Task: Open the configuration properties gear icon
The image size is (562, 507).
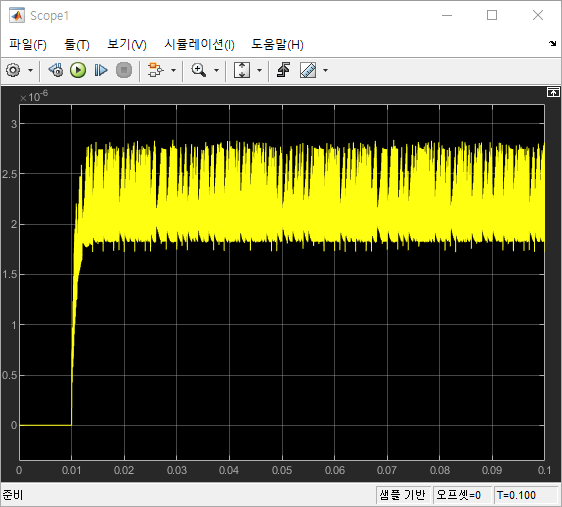Action: pyautogui.click(x=13, y=70)
